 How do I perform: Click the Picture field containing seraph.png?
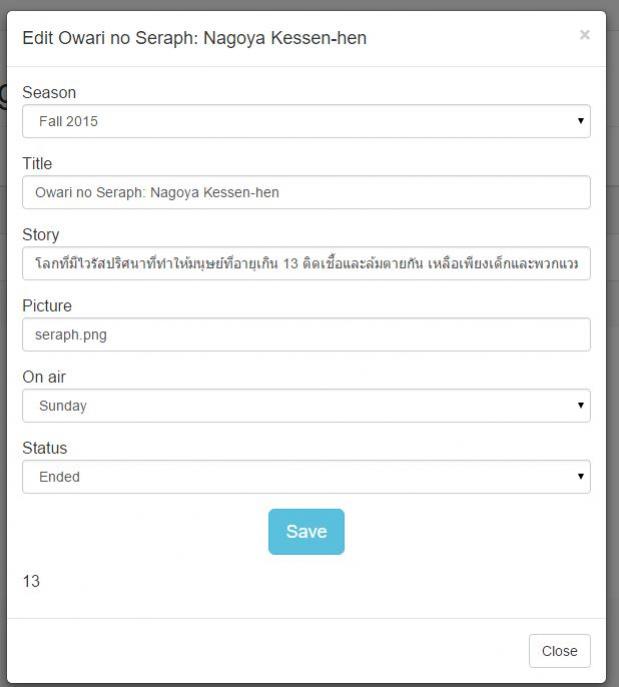pyautogui.click(x=306, y=335)
